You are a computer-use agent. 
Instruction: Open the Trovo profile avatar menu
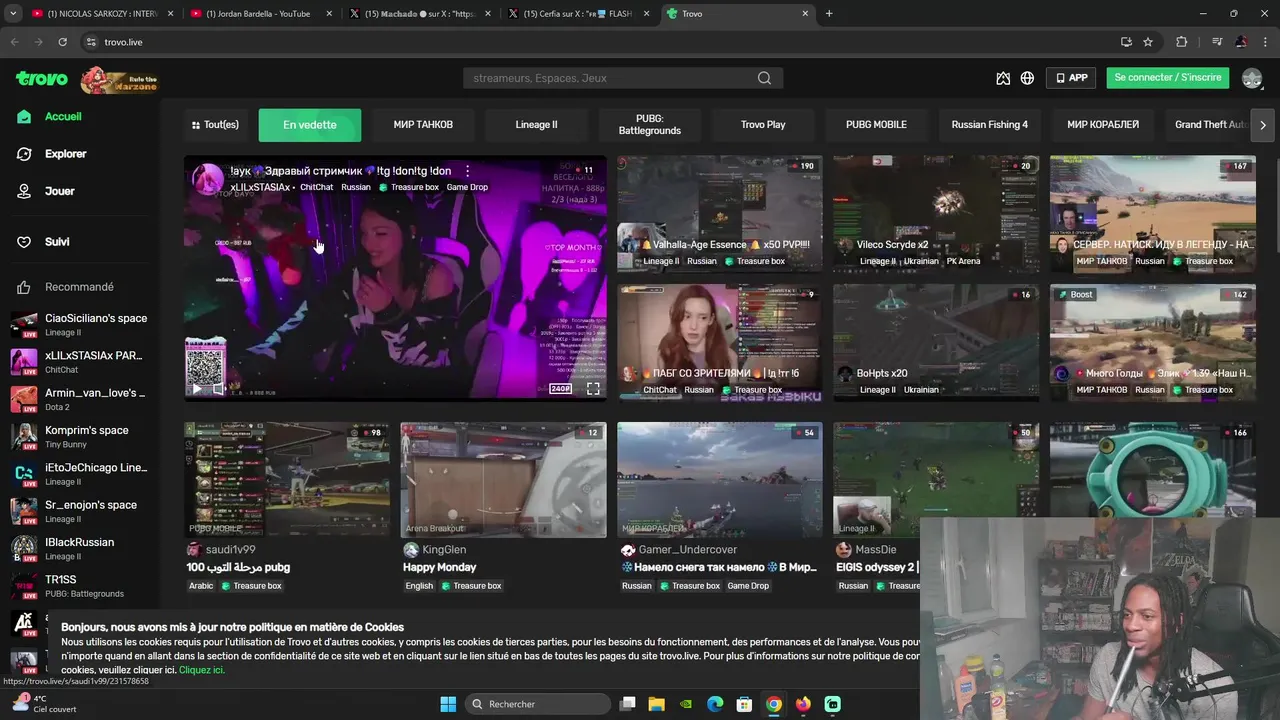pyautogui.click(x=1252, y=78)
